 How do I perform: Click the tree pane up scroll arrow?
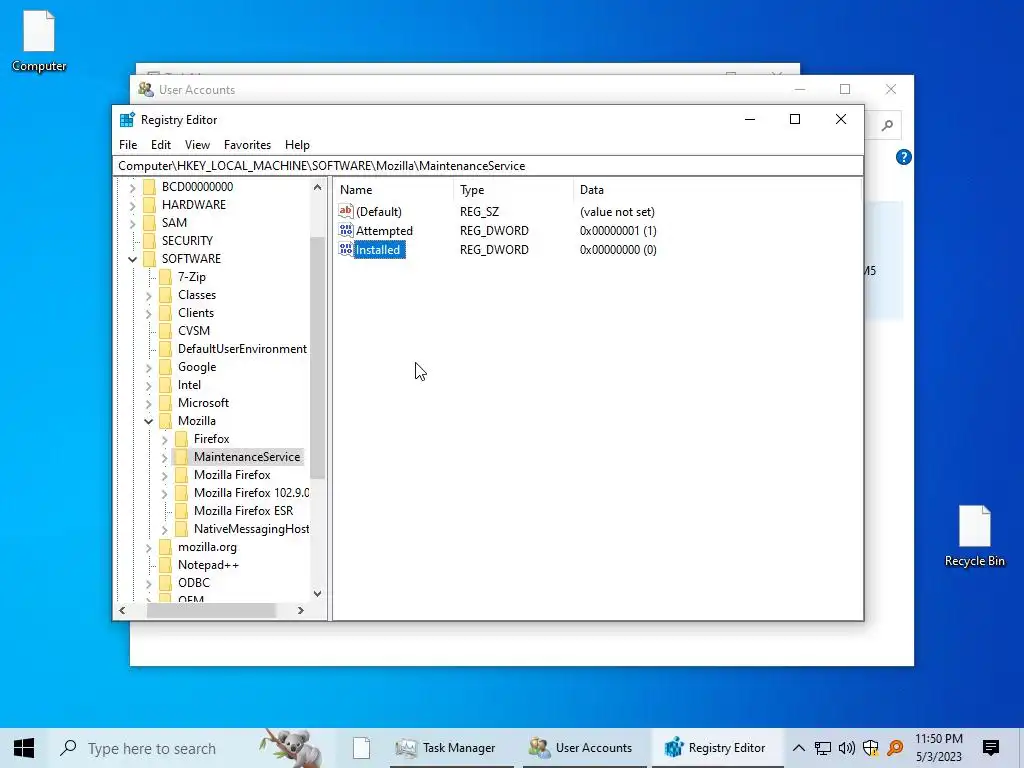tap(317, 187)
